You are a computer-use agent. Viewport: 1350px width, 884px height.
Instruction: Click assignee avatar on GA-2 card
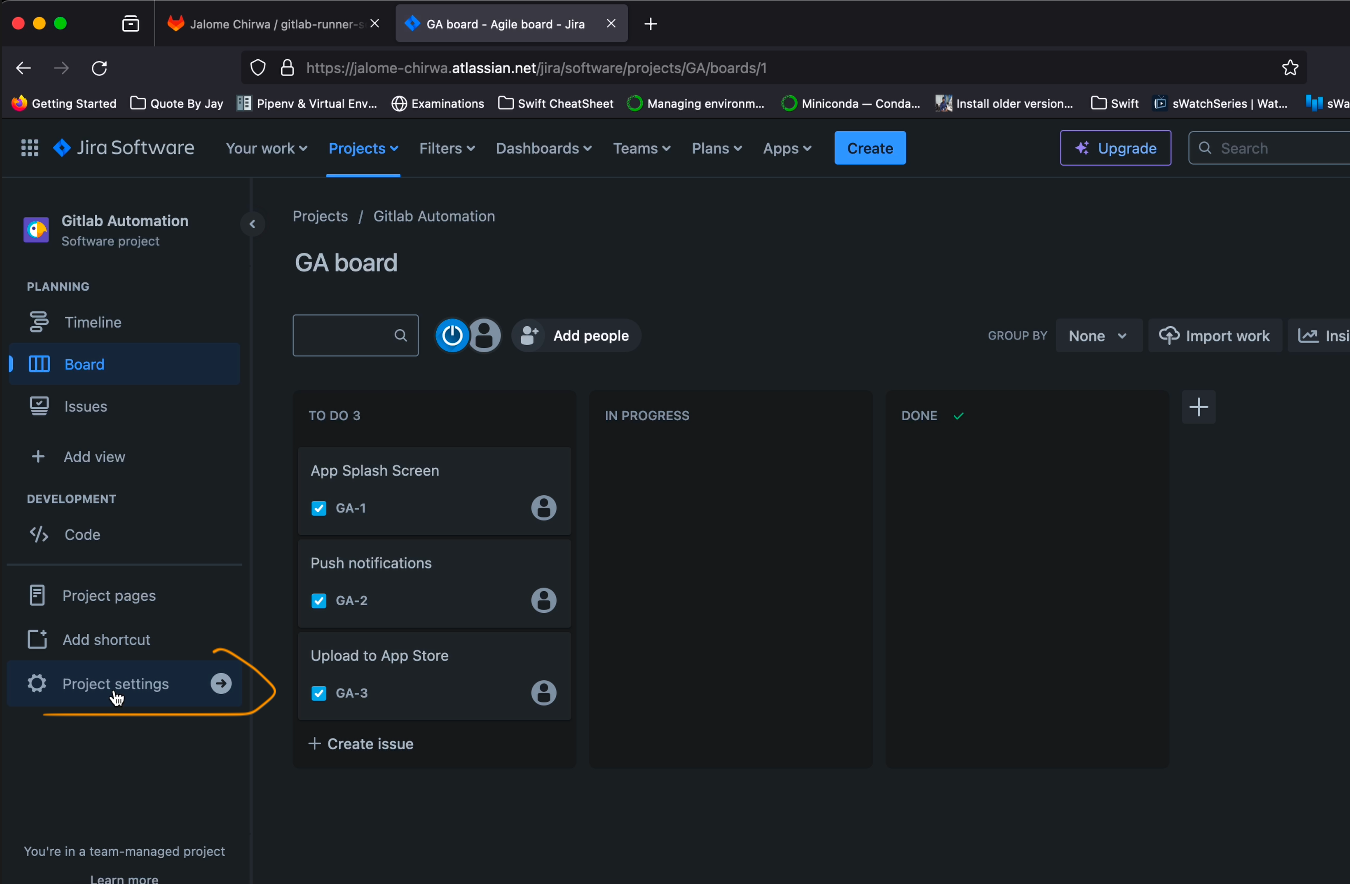544,600
